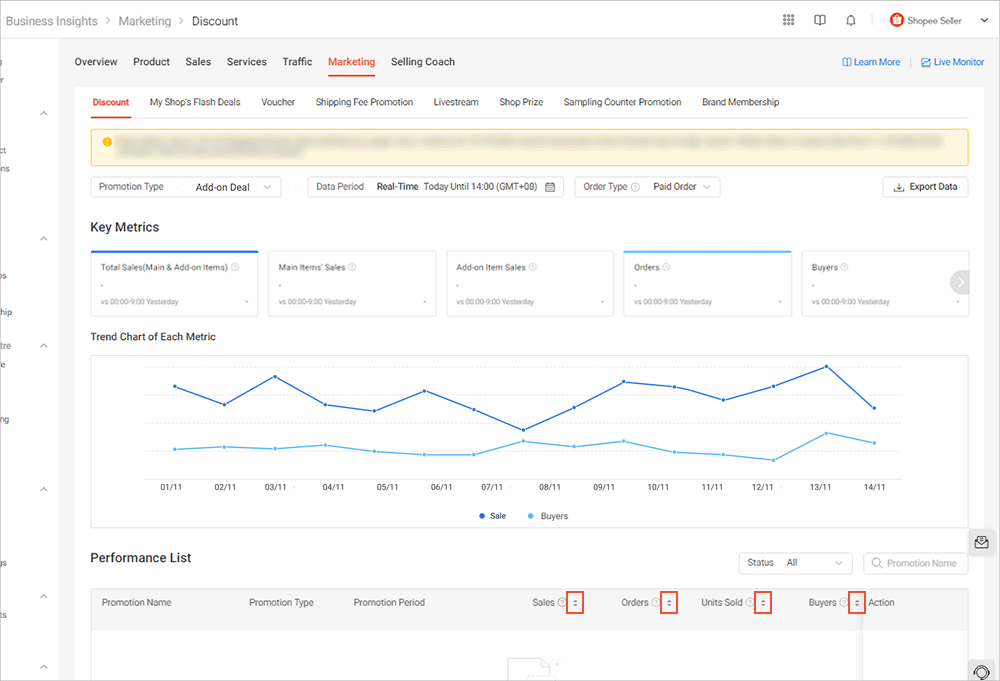Open customer support via the headset icon
The height and width of the screenshot is (681, 1000).
(981, 671)
